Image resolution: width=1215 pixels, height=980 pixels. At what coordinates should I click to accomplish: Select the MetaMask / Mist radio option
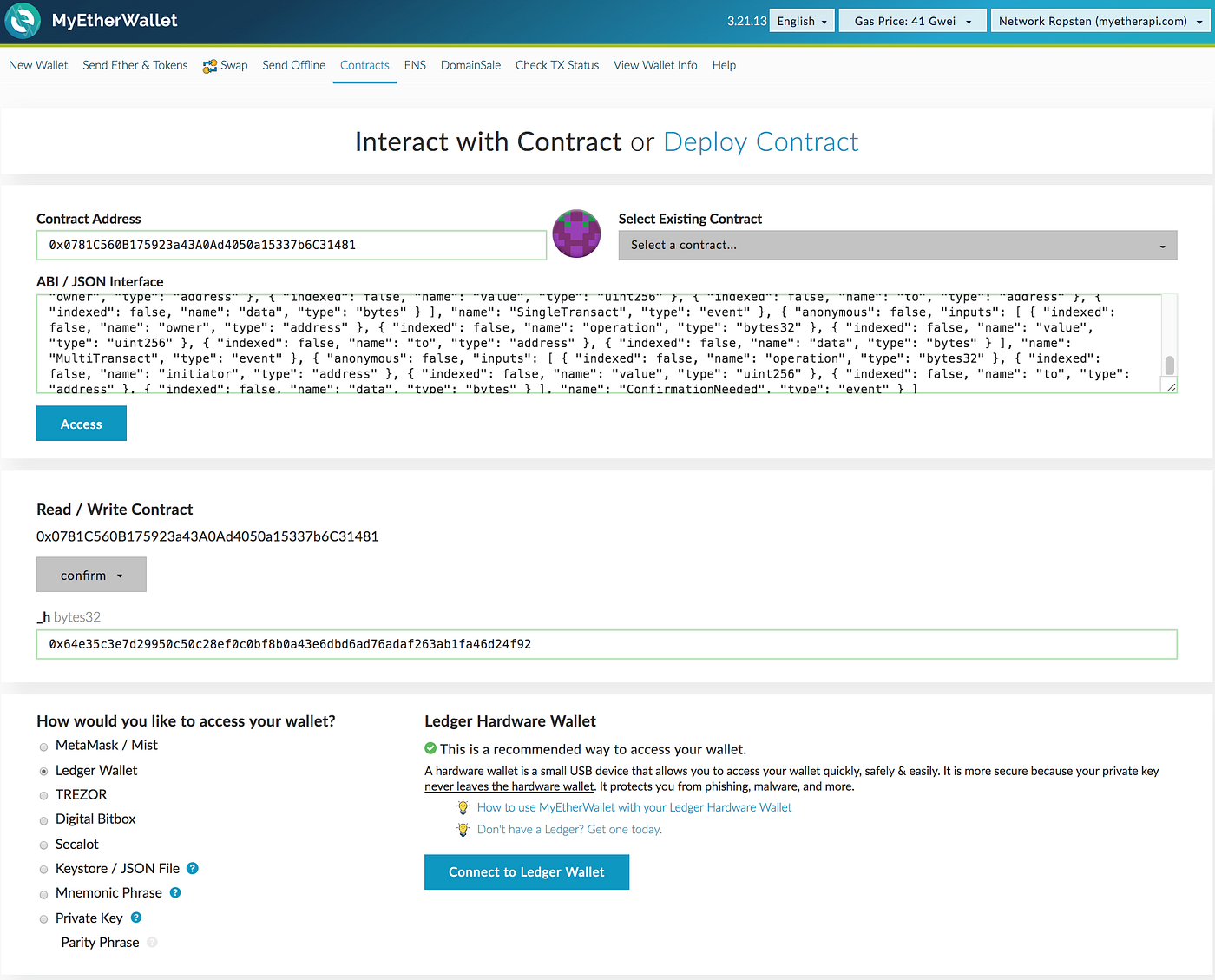point(43,747)
